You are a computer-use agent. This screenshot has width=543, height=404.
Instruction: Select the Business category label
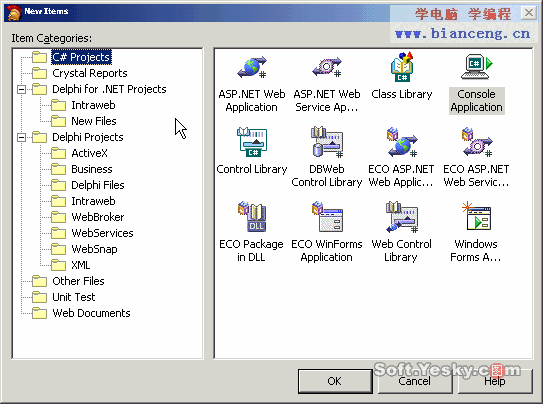[92, 169]
